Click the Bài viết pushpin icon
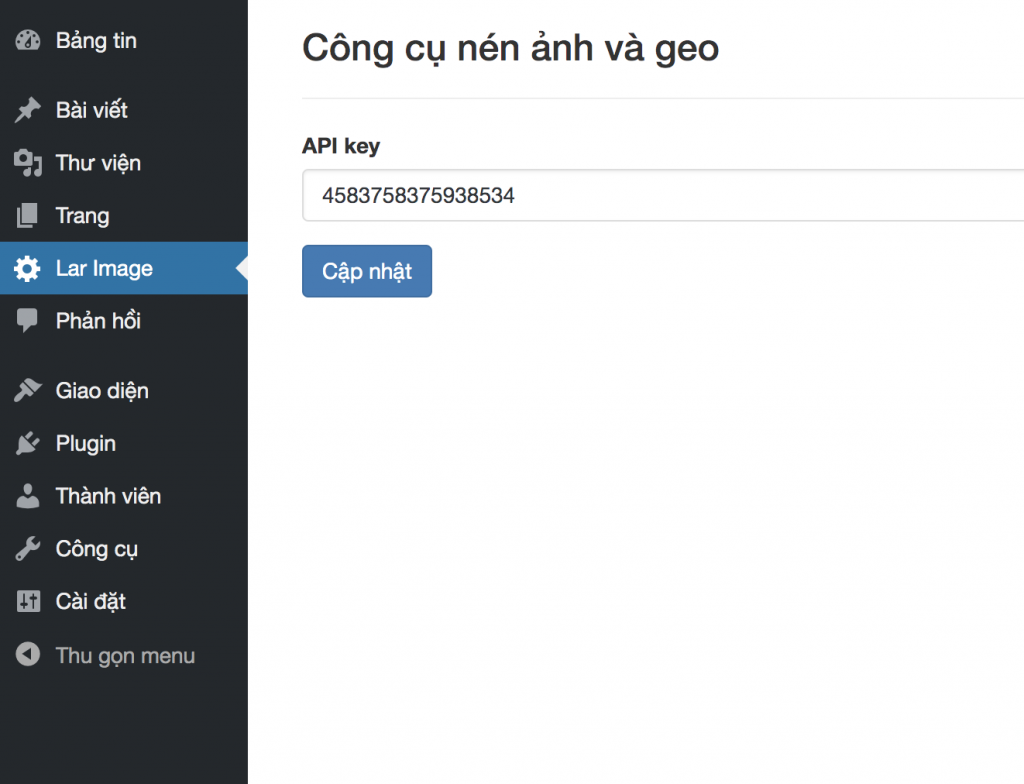 tap(28, 110)
